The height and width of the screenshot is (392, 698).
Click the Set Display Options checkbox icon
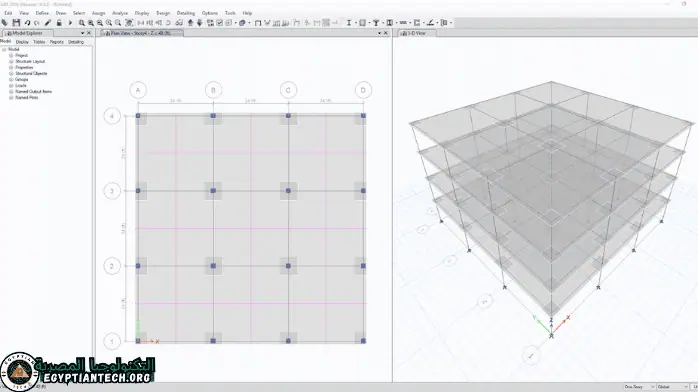tap(219, 23)
